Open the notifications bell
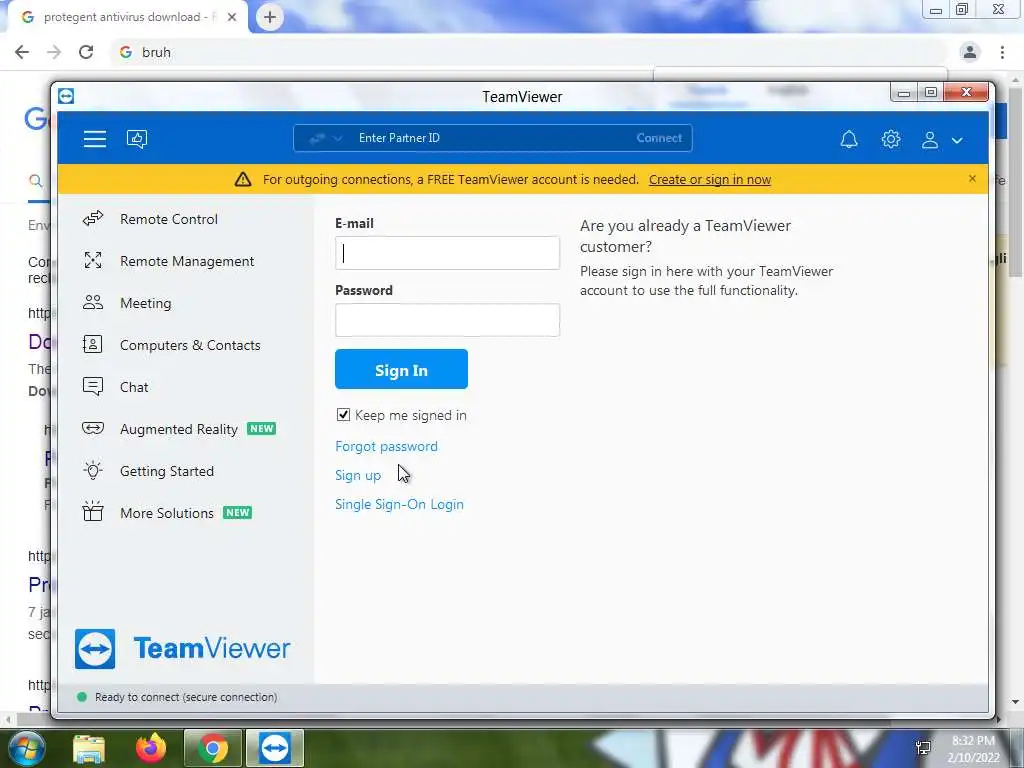 pyautogui.click(x=848, y=139)
